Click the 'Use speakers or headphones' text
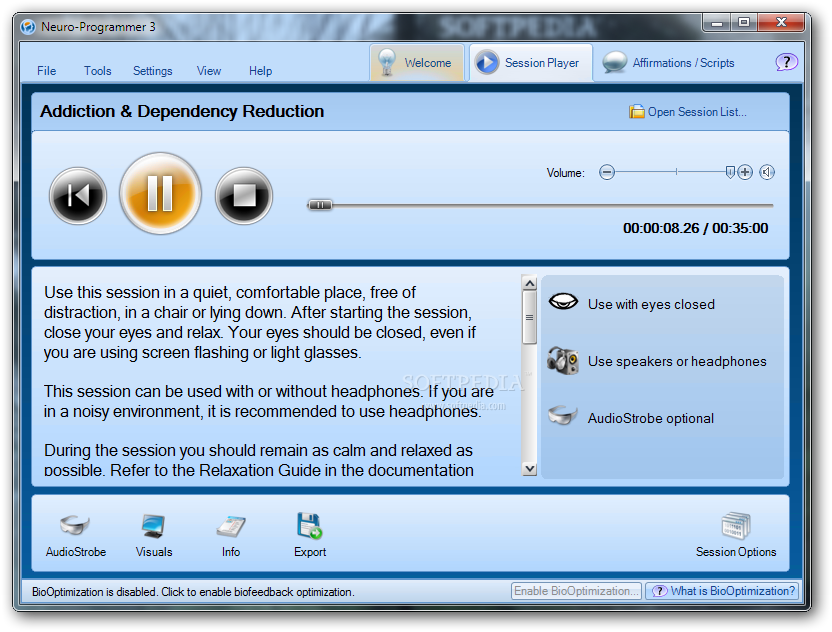 pos(677,361)
